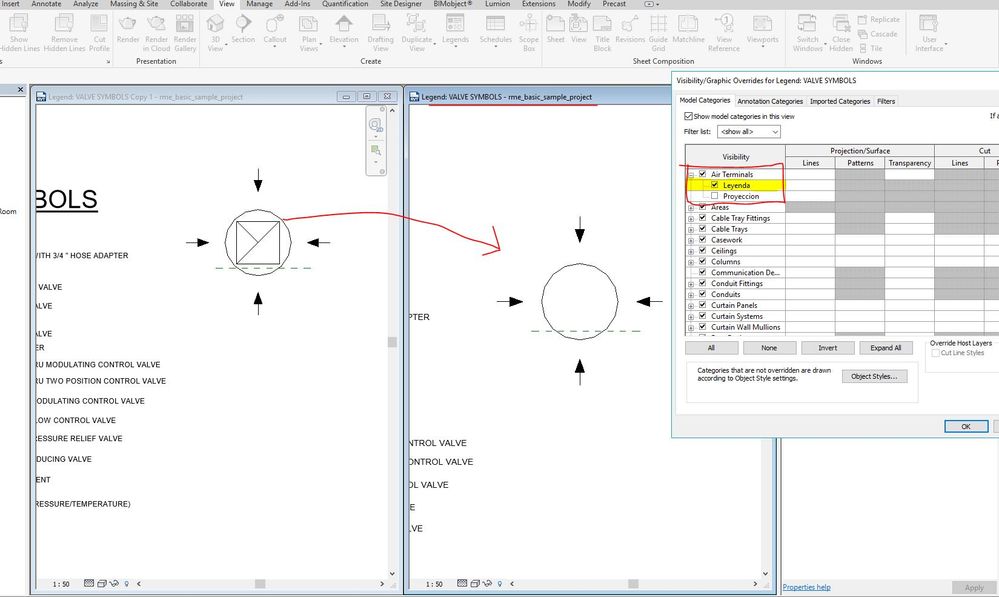The image size is (999, 597).
Task: Uncheck the Leyenda subcategory checkbox
Action: (714, 185)
